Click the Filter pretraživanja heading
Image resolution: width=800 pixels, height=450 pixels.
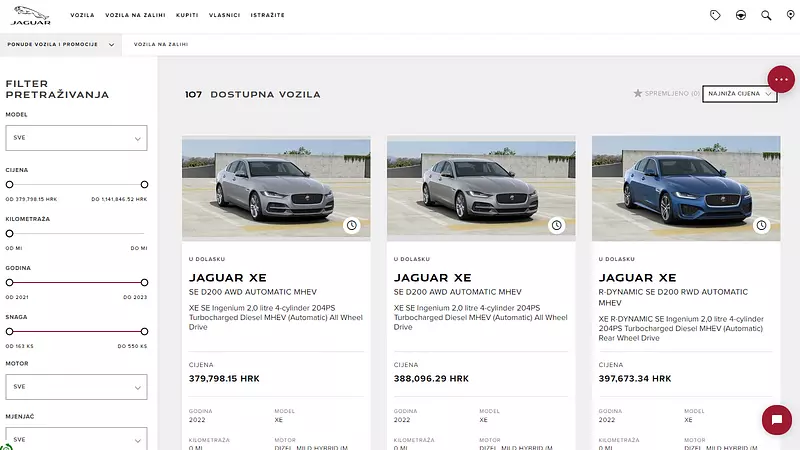[x=57, y=89]
